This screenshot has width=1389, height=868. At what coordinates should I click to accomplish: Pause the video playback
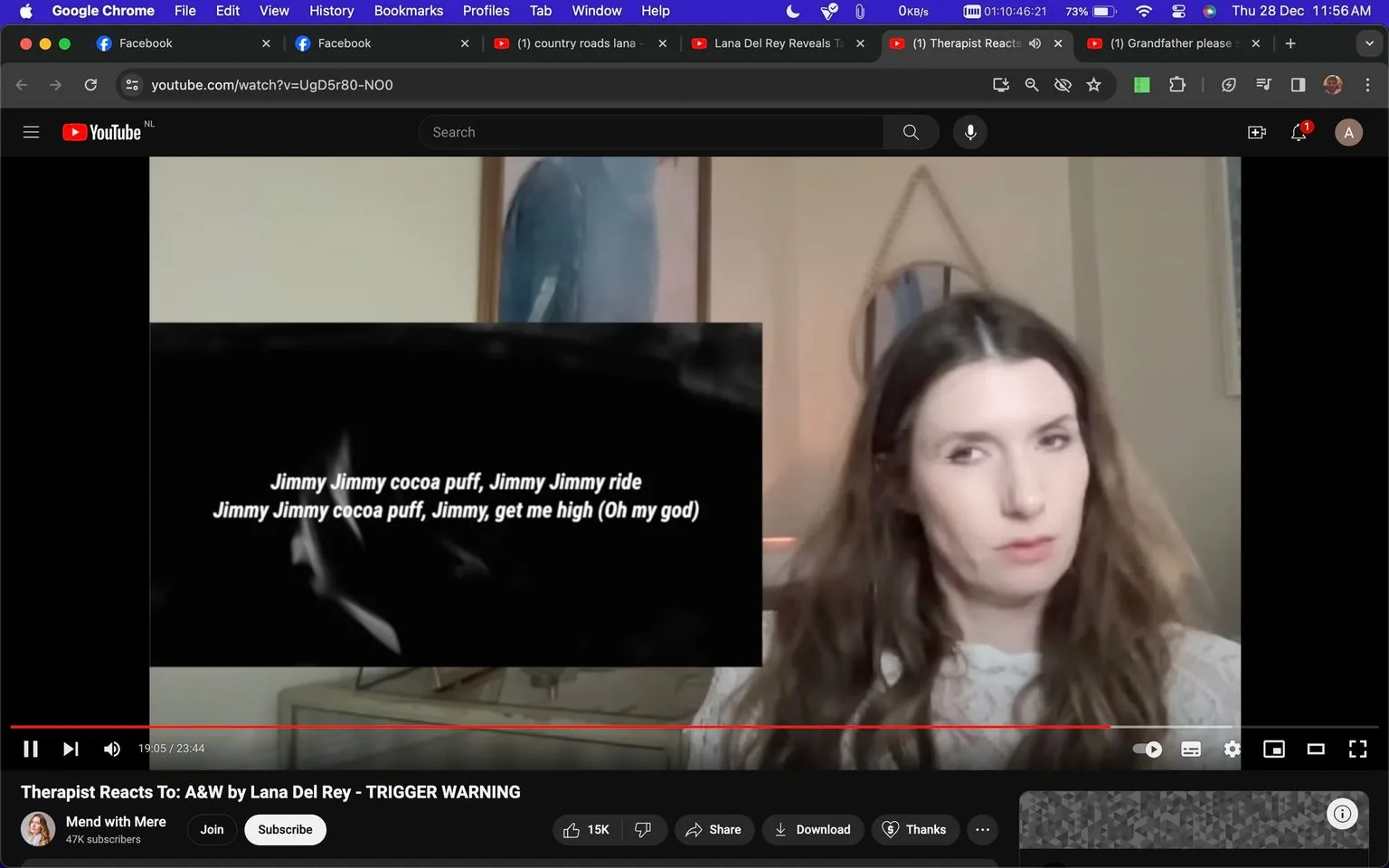(x=30, y=748)
